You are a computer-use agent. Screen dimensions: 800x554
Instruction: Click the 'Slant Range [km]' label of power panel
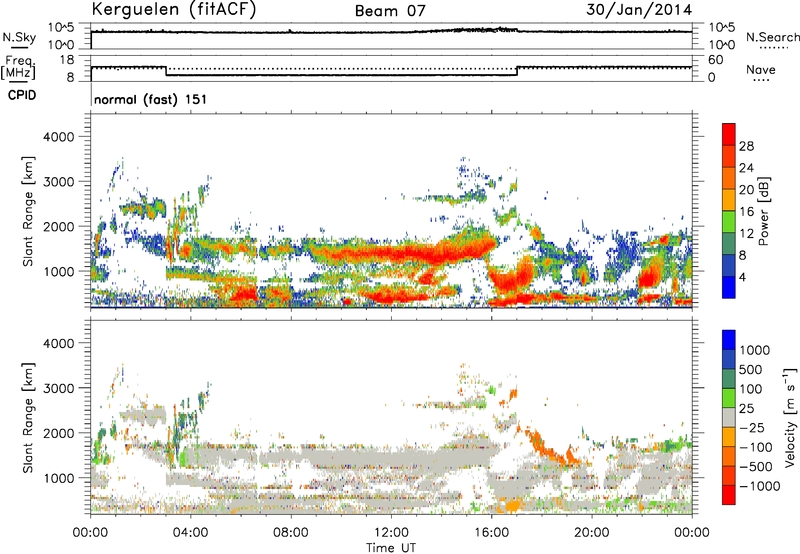(28, 211)
